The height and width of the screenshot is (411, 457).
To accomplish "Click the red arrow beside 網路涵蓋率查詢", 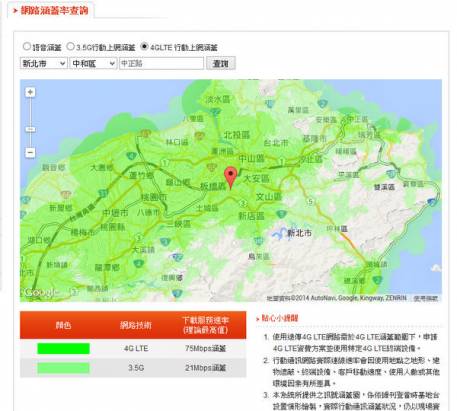I will click(15, 11).
